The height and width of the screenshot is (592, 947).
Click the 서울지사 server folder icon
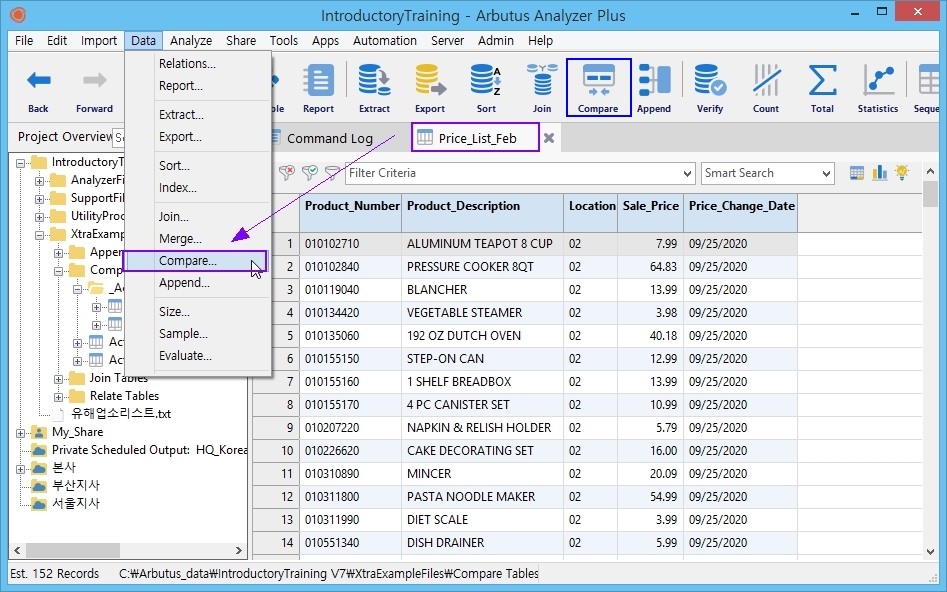39,503
